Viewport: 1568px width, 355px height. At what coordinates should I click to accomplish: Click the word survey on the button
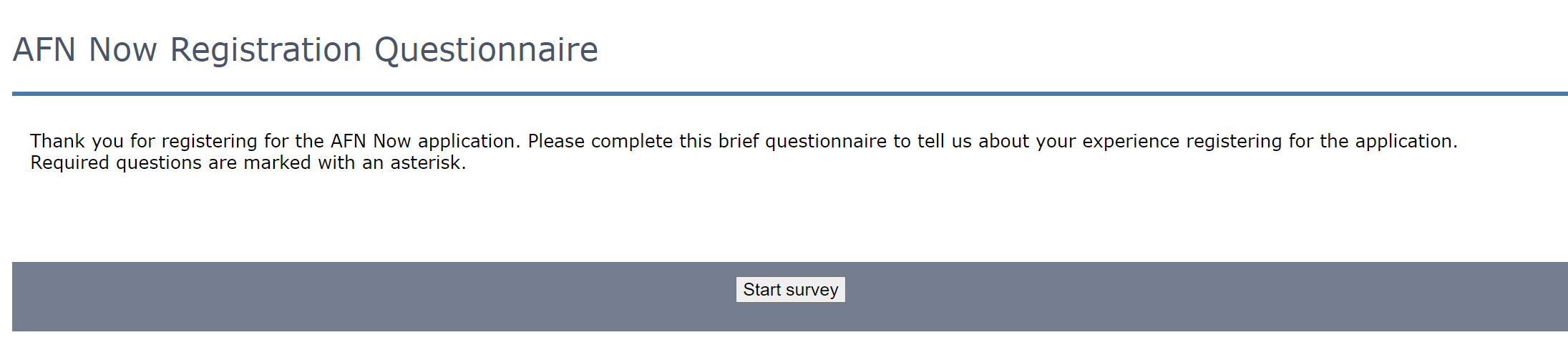pos(812,290)
